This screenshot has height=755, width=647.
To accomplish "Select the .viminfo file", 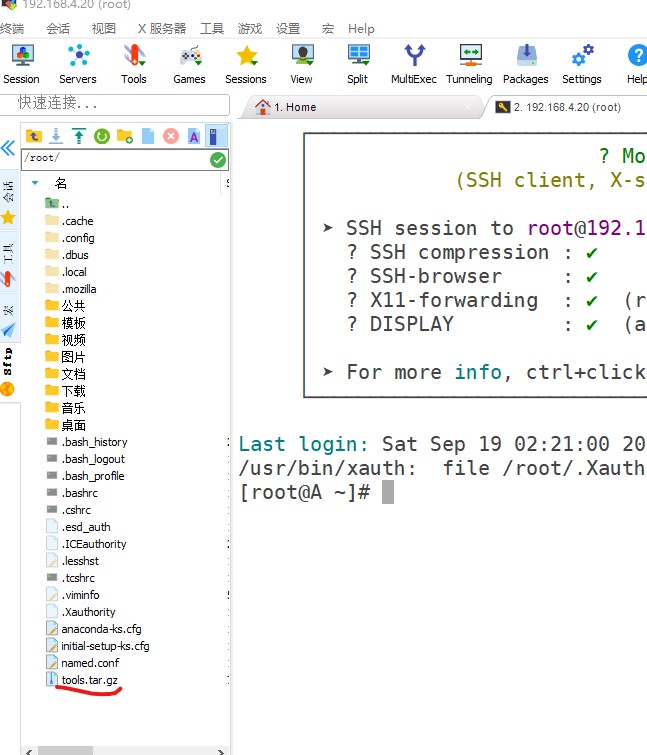I will point(73,595).
